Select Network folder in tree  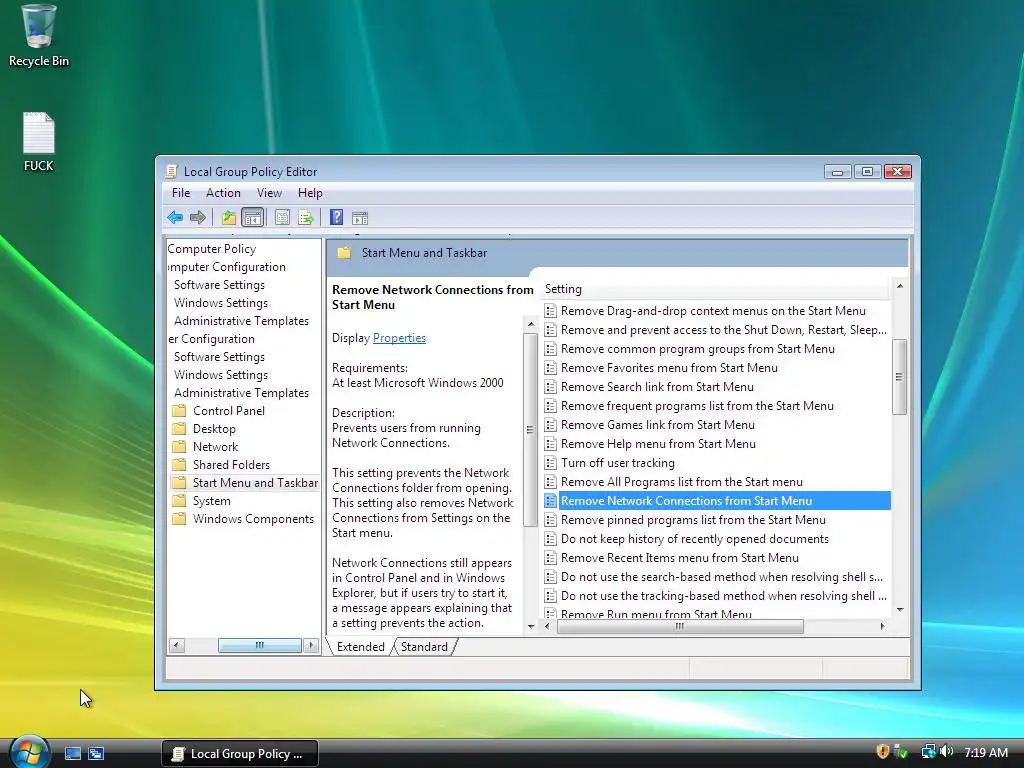click(215, 447)
